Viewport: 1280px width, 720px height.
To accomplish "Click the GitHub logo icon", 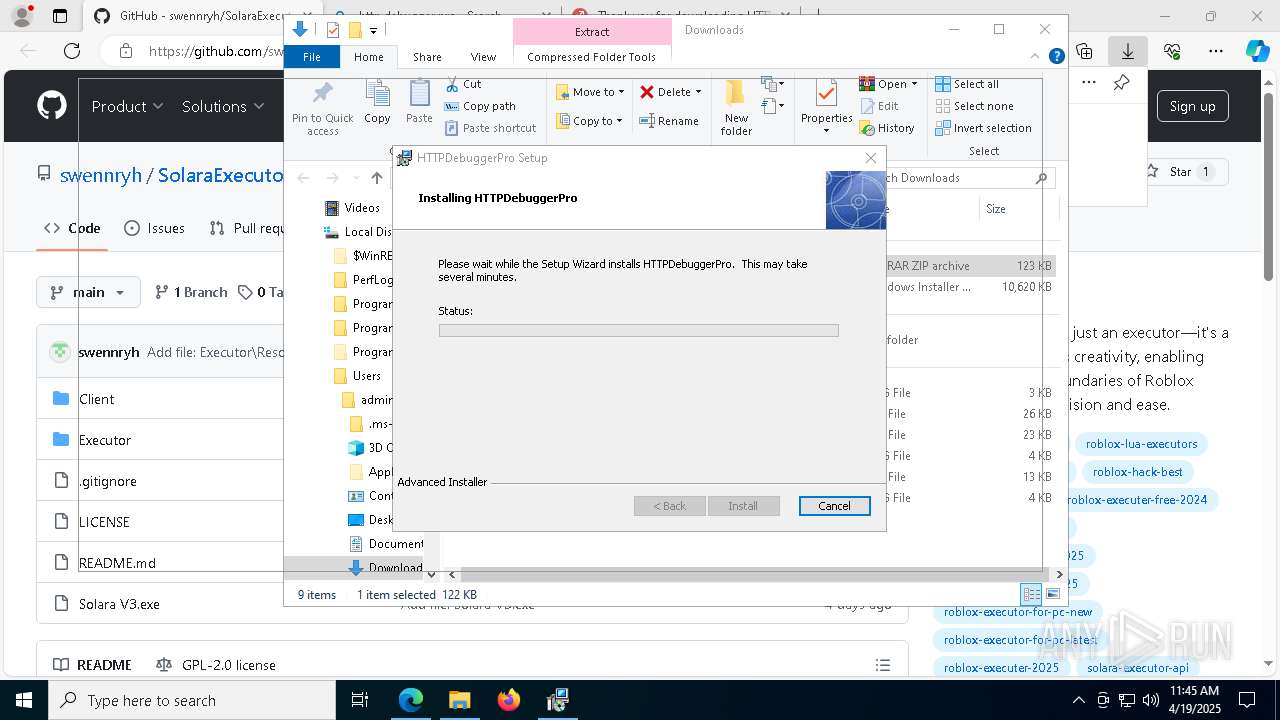I will click(52, 106).
